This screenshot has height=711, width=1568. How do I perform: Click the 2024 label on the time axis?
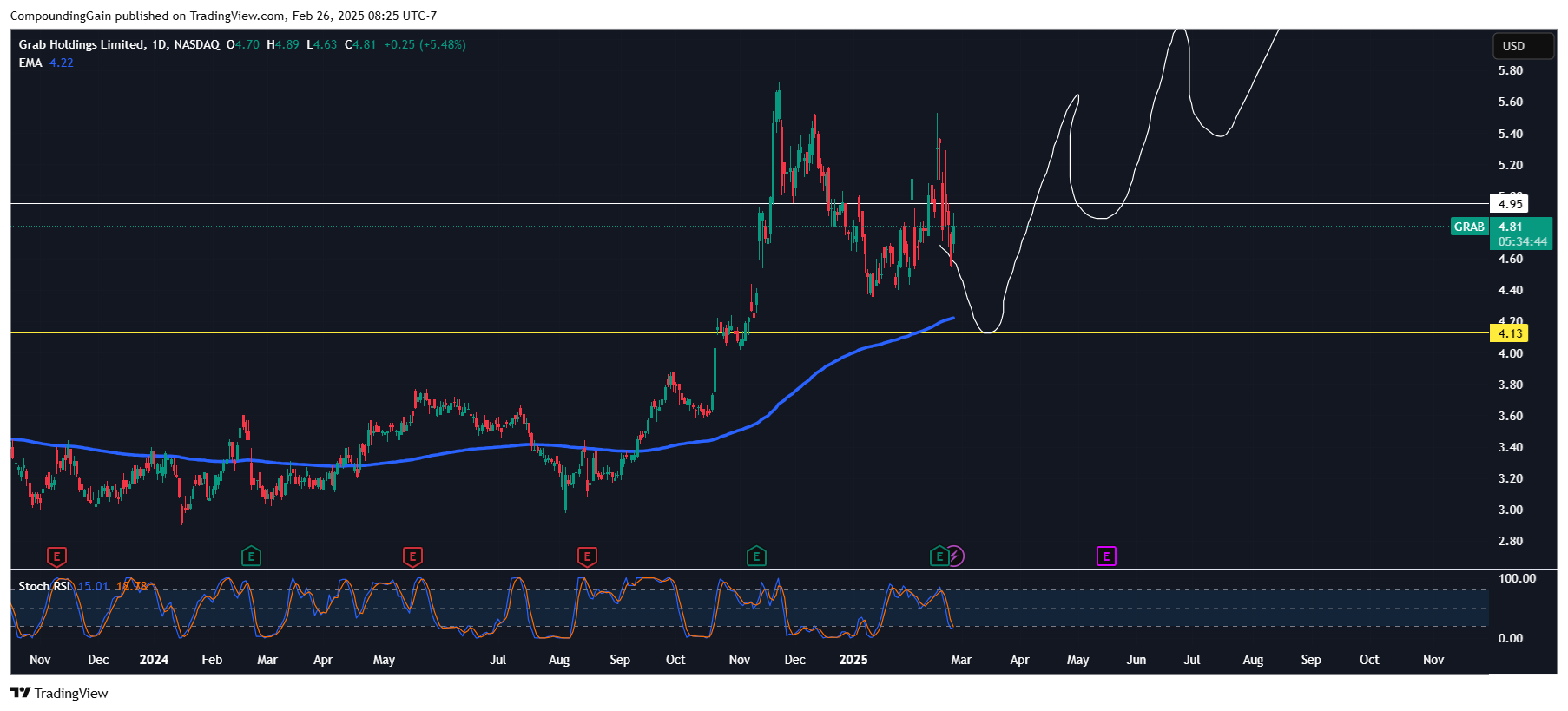[x=154, y=660]
